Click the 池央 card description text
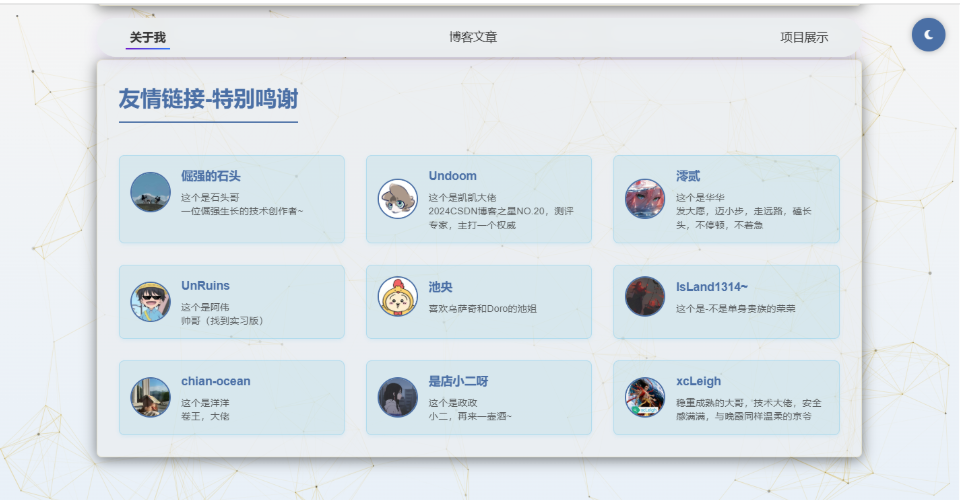 [482, 309]
